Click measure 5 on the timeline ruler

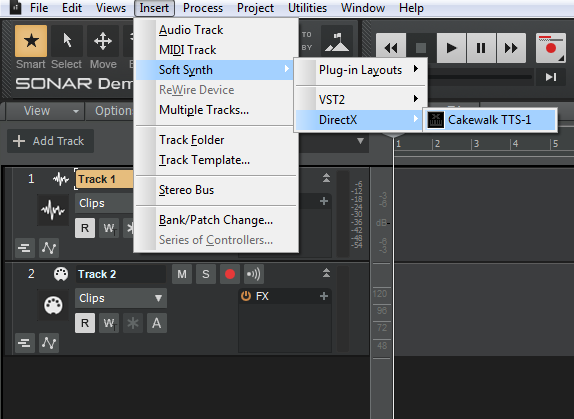click(555, 144)
